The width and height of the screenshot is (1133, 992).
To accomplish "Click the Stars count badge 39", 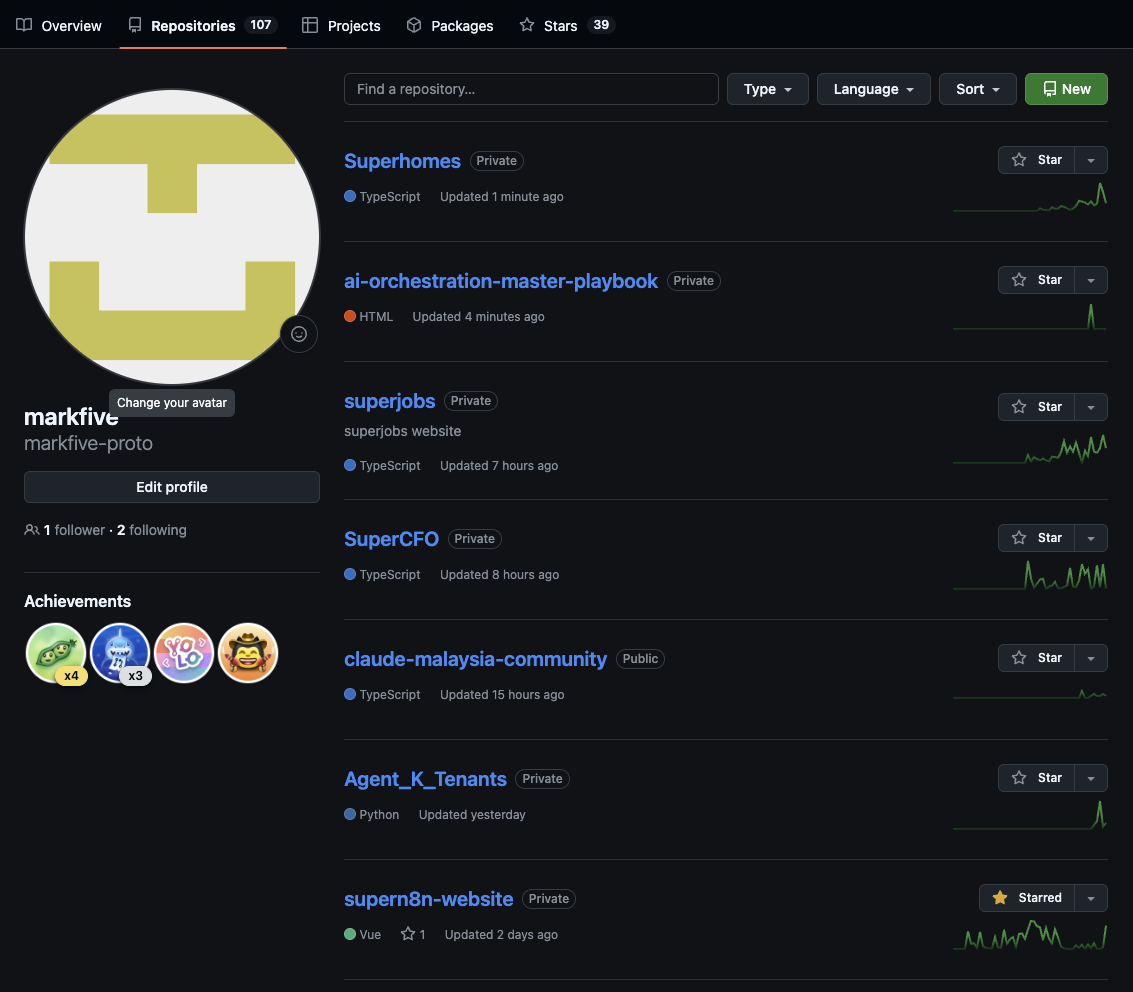I will tap(600, 25).
